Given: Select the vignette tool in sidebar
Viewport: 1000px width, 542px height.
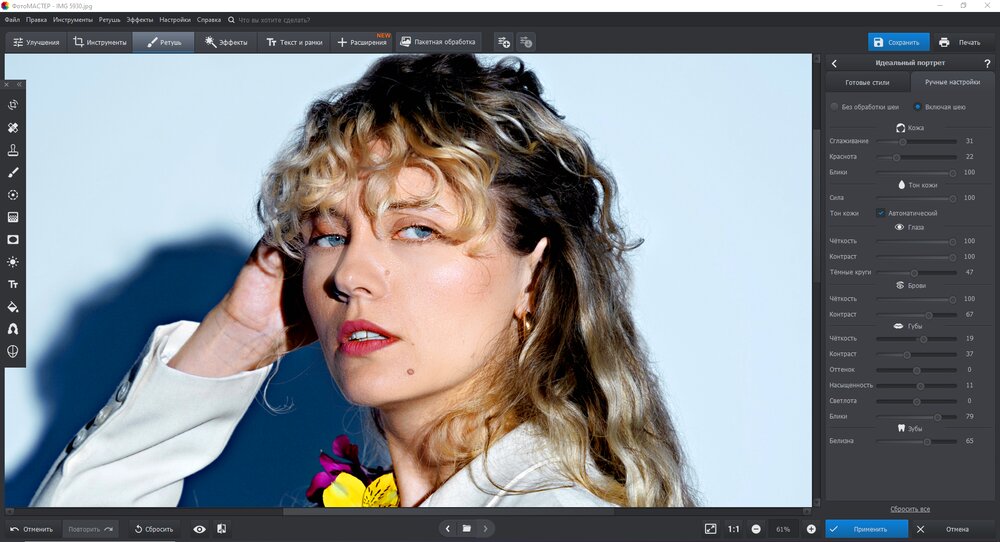Looking at the screenshot, I should coord(13,240).
